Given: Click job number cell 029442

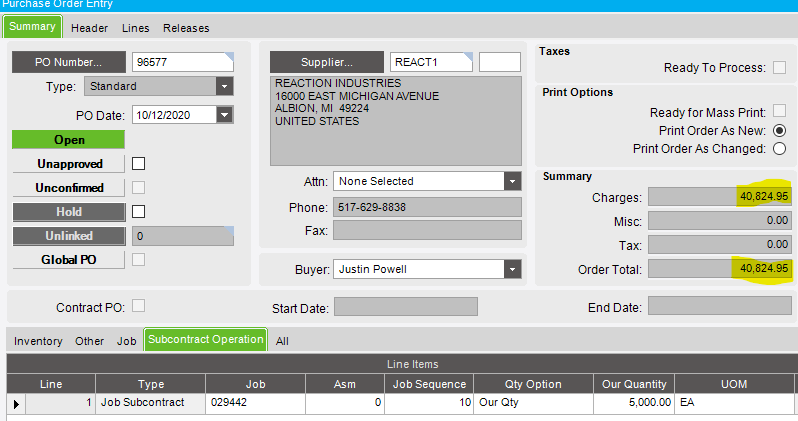Looking at the screenshot, I should [x=255, y=403].
